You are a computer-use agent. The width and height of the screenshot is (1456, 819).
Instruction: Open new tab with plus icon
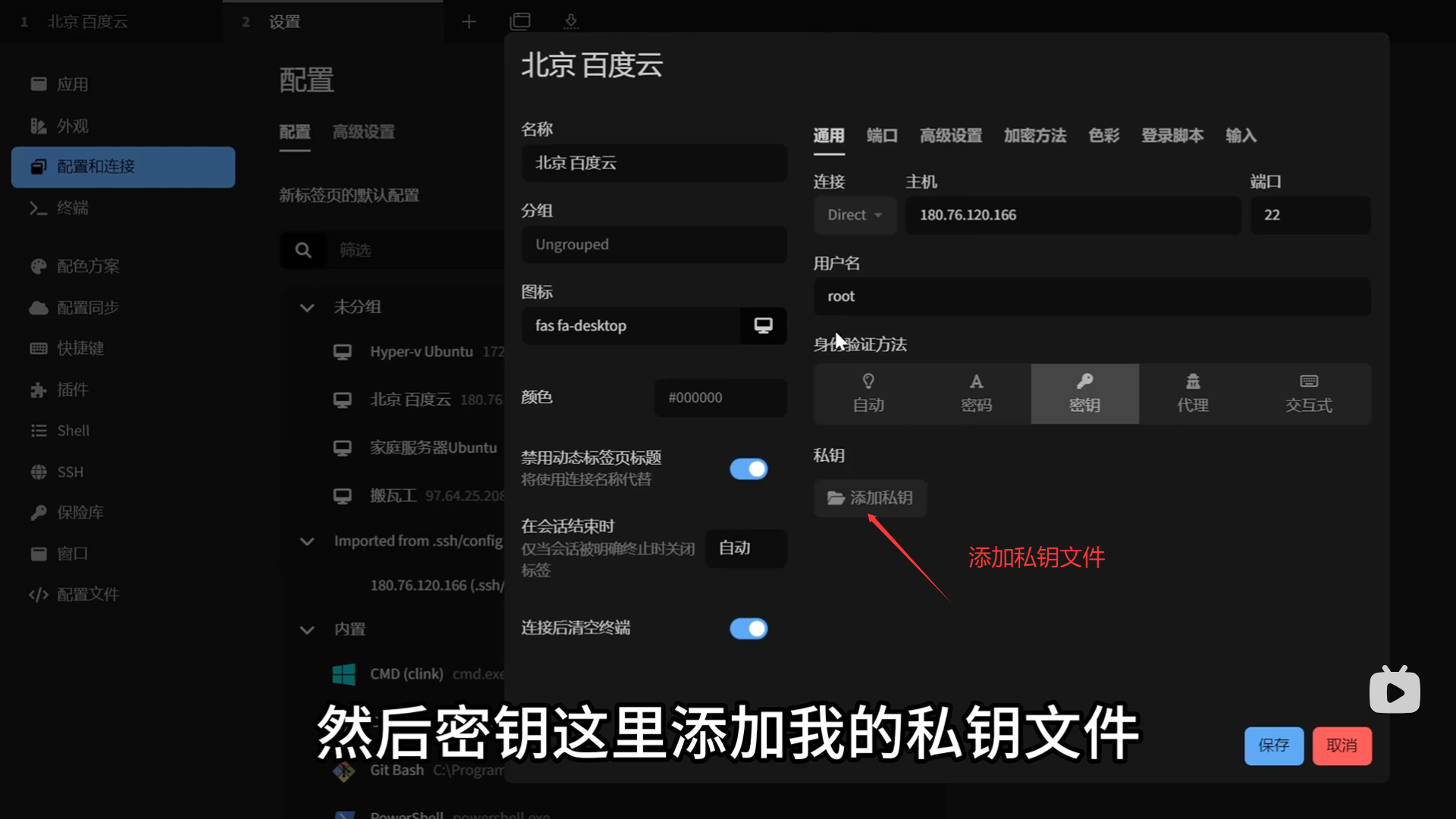click(x=469, y=21)
